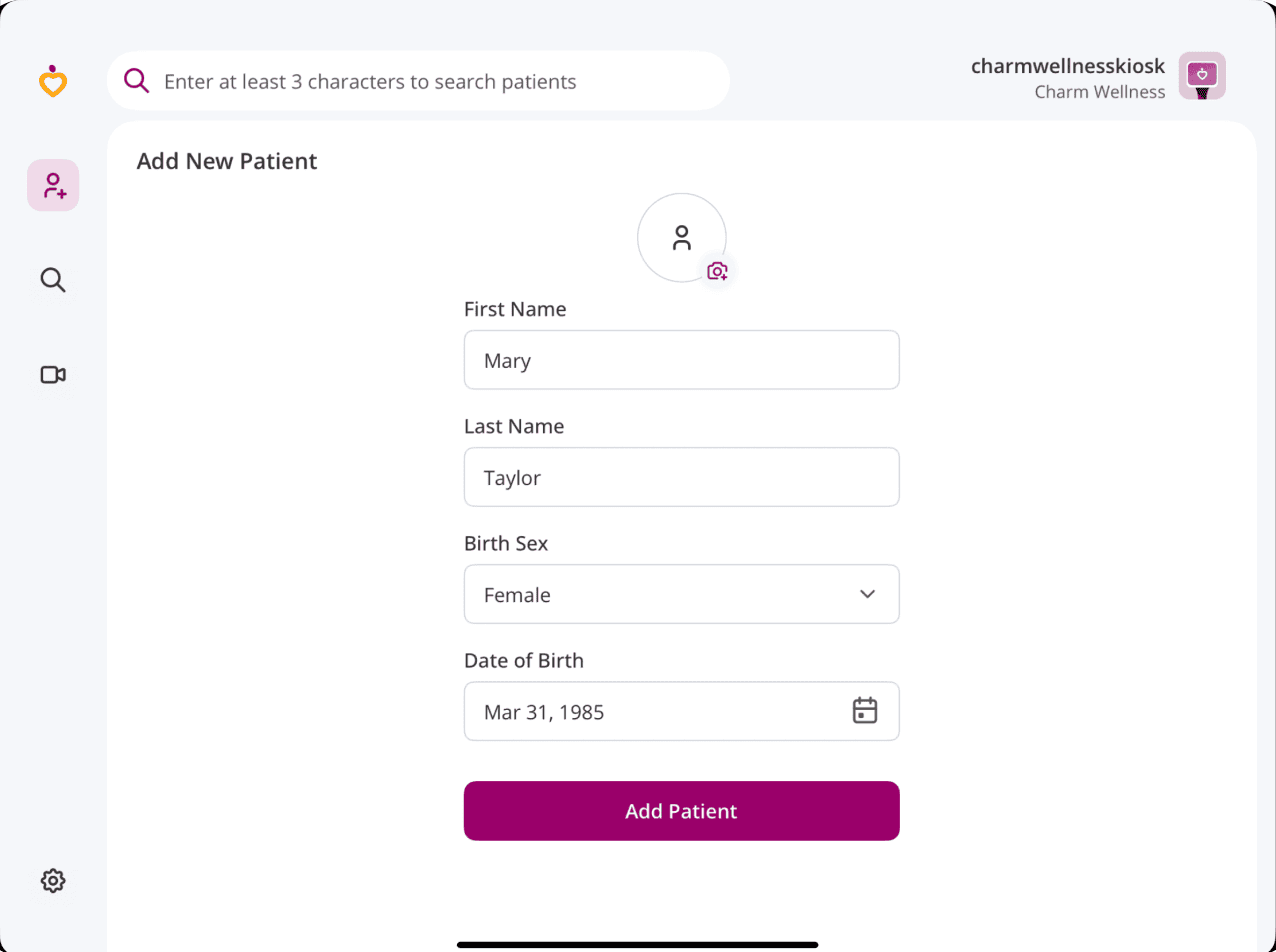1276x952 pixels.
Task: Select the Add New Patient heading
Action: pos(227,160)
